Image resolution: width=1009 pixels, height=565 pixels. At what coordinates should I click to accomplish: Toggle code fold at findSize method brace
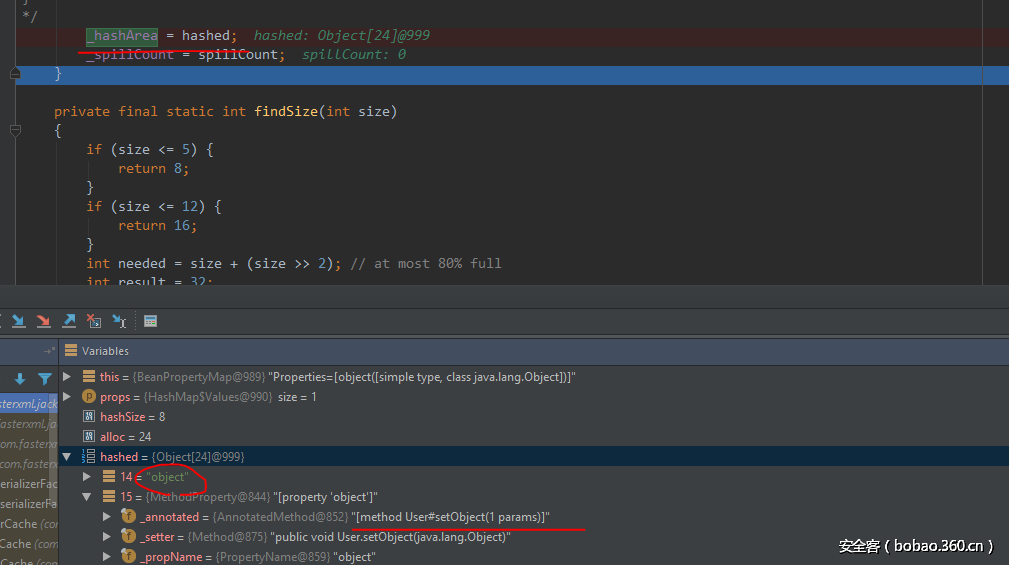click(x=15, y=130)
